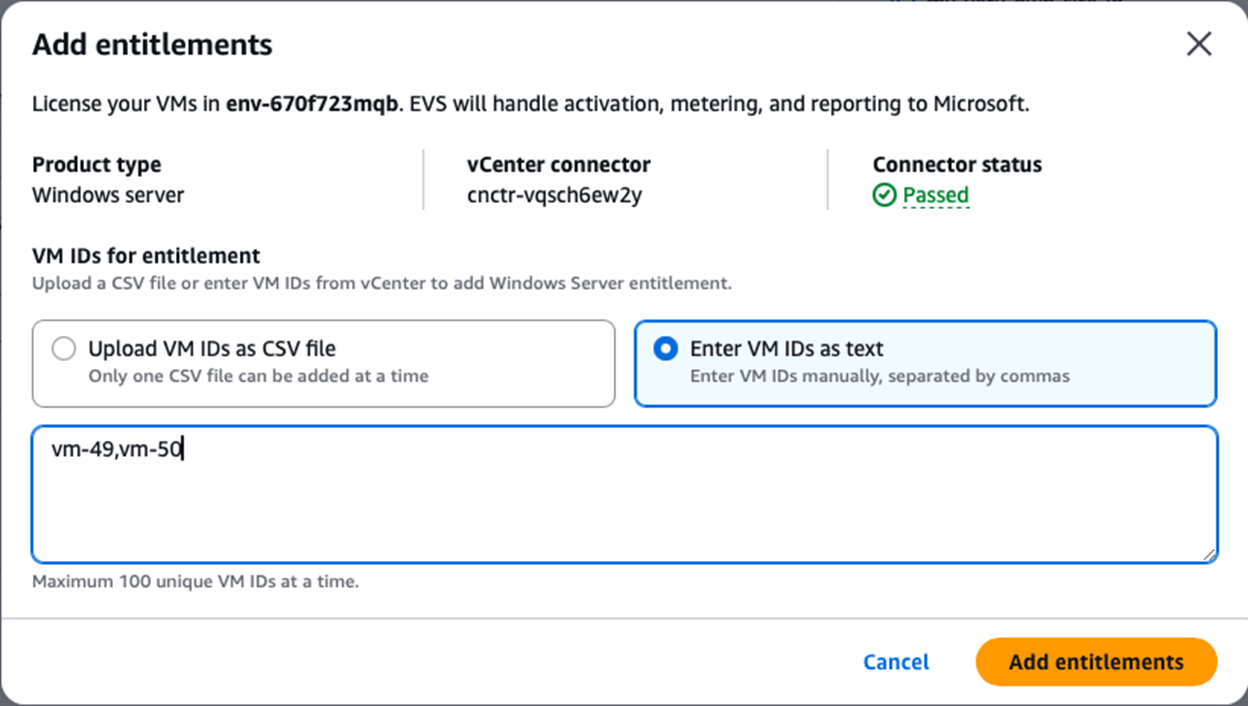Click the 'Maximum 100 unique VM IDs' hint
Screen dimensions: 1248x706
(x=195, y=581)
